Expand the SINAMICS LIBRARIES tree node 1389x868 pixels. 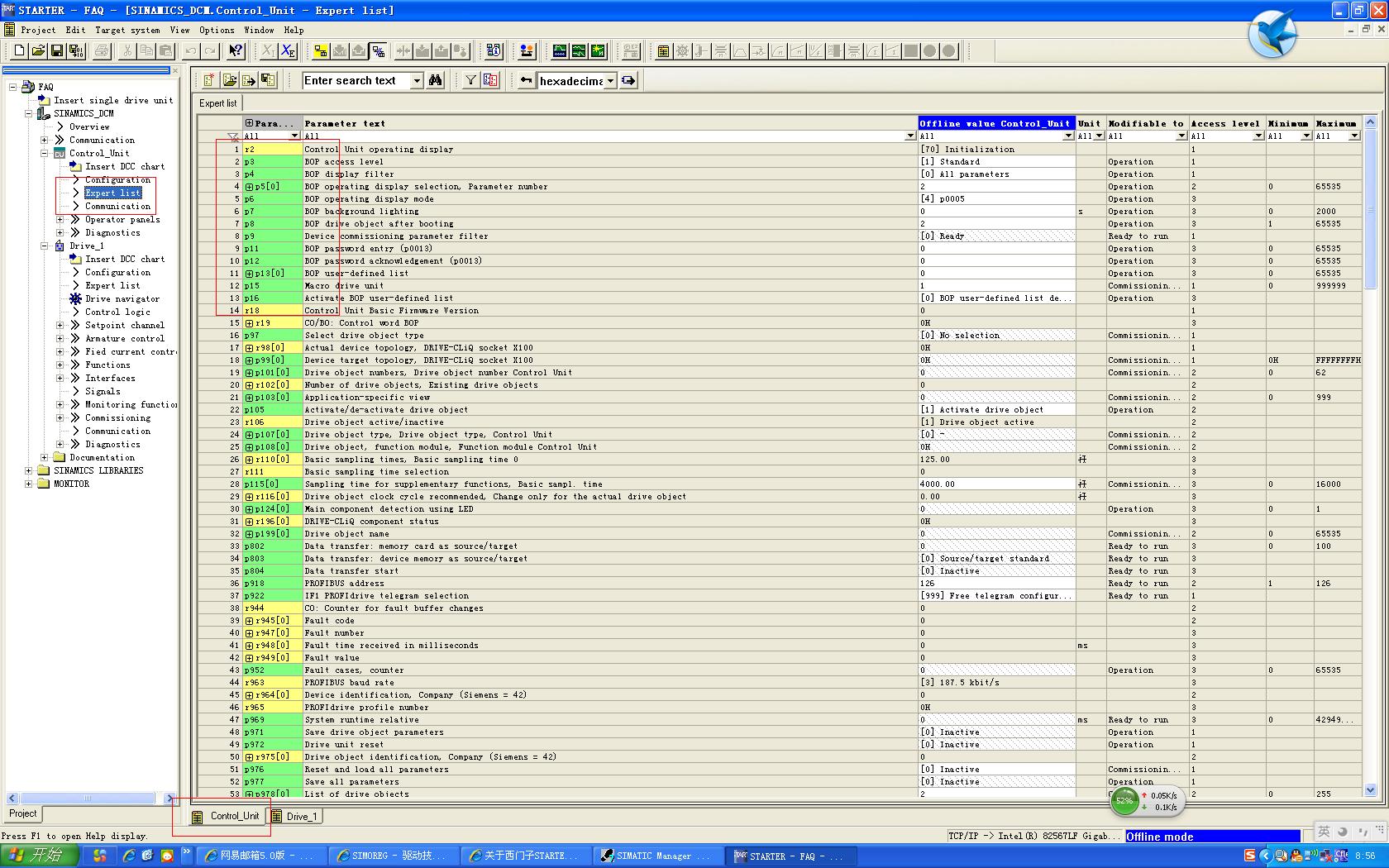coord(29,470)
